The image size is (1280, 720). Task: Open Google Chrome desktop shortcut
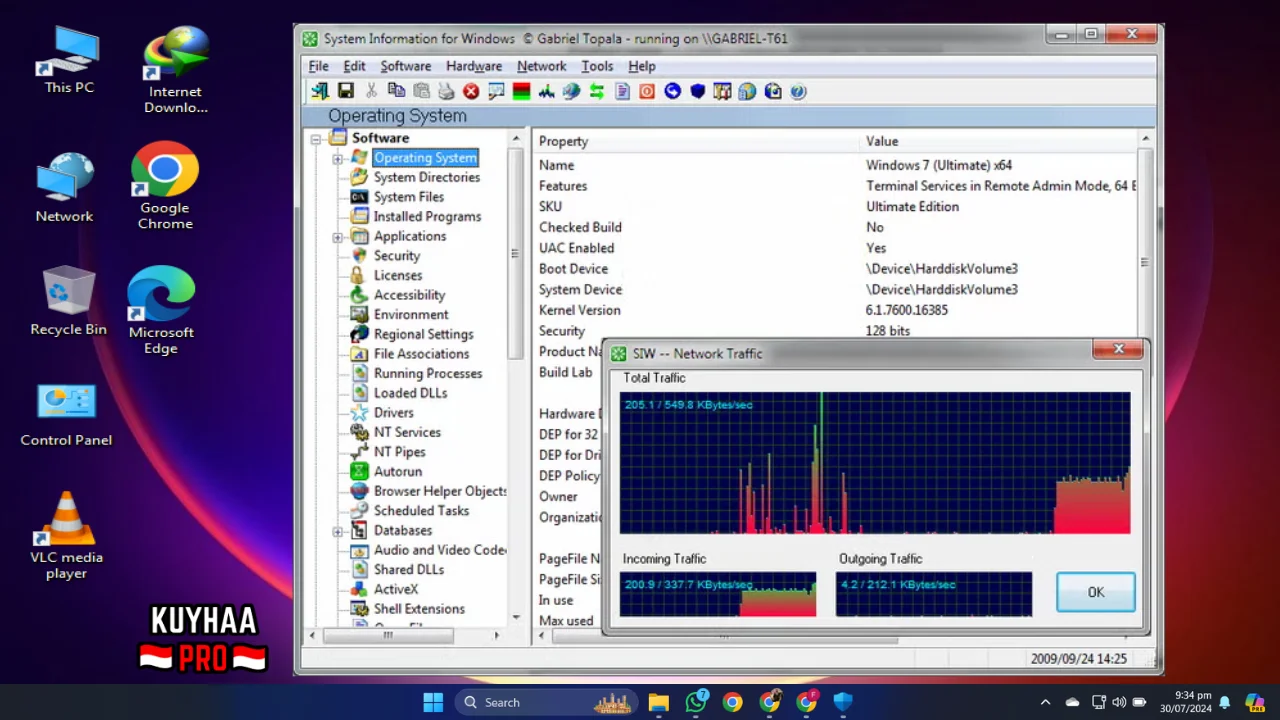[x=165, y=187]
